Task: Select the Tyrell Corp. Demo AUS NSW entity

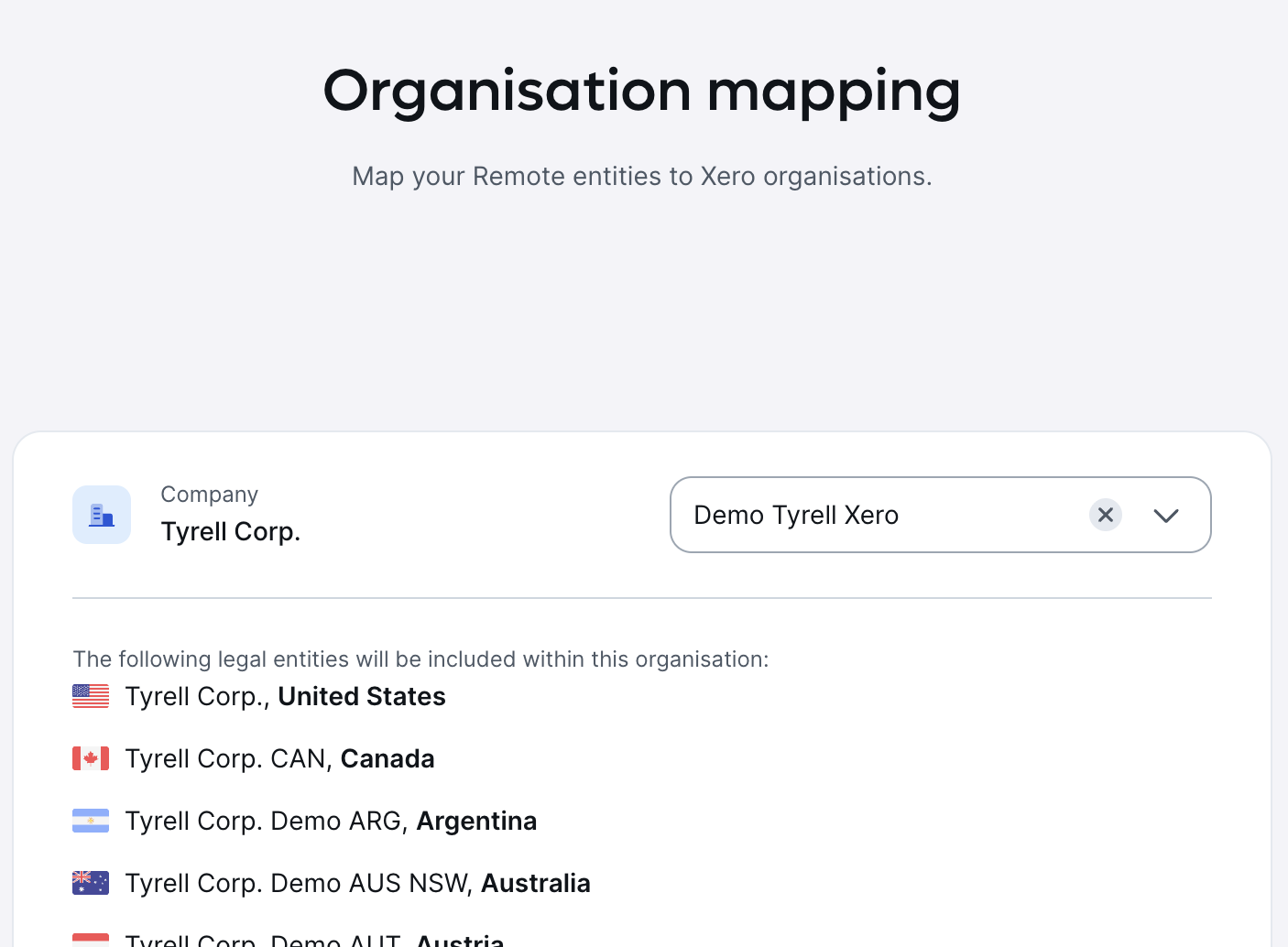Action: 358,884
